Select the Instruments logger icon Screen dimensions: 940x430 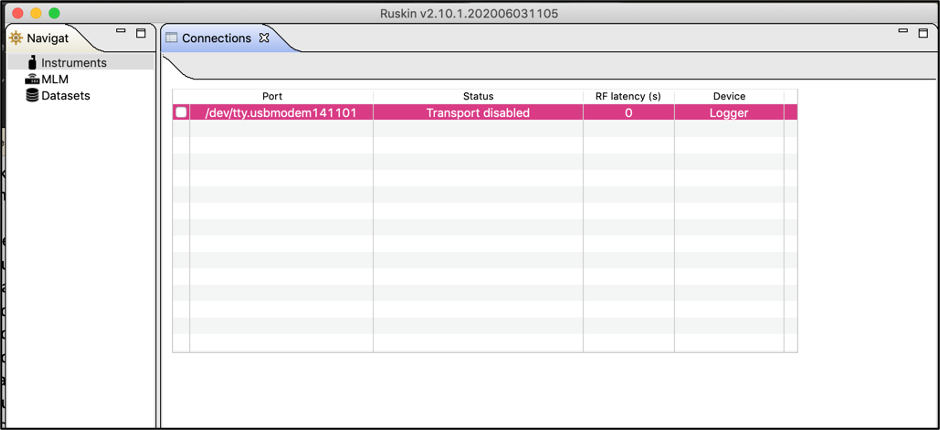tap(32, 62)
